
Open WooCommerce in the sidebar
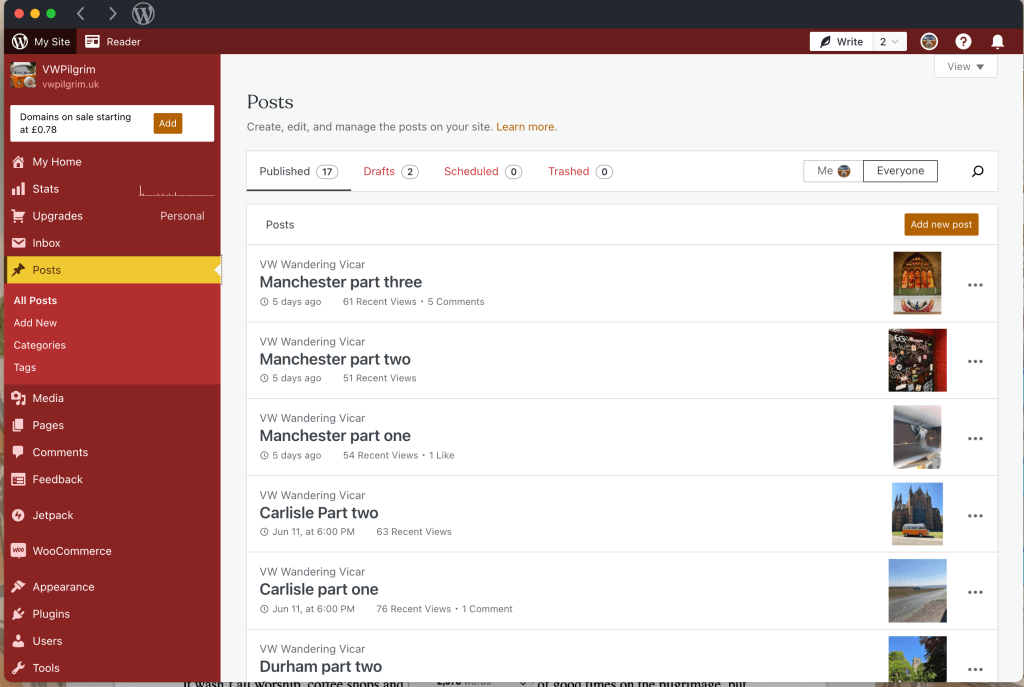pos(71,551)
